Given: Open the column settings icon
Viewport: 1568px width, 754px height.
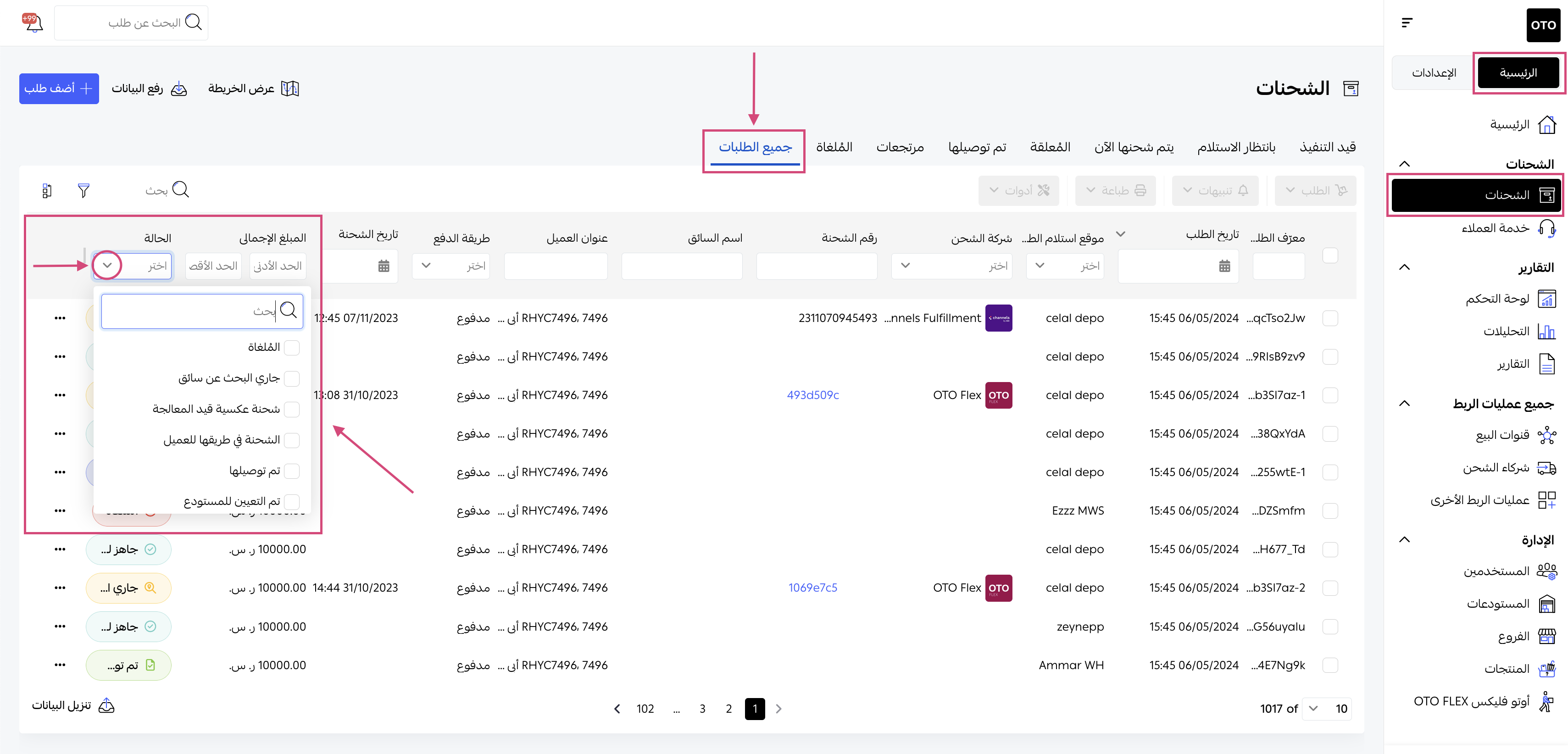Looking at the screenshot, I should click(47, 190).
